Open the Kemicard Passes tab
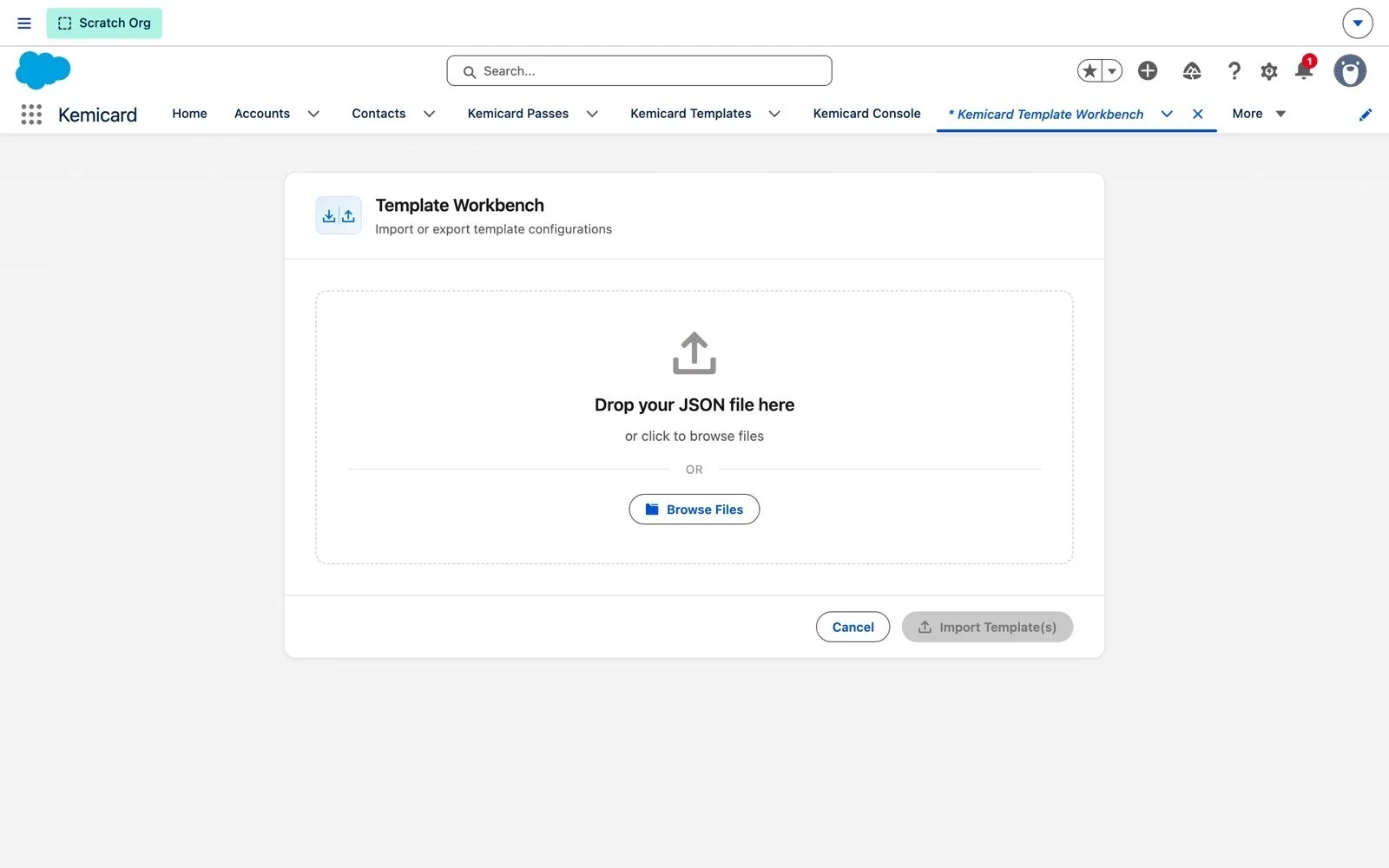This screenshot has width=1389, height=868. coord(518,114)
